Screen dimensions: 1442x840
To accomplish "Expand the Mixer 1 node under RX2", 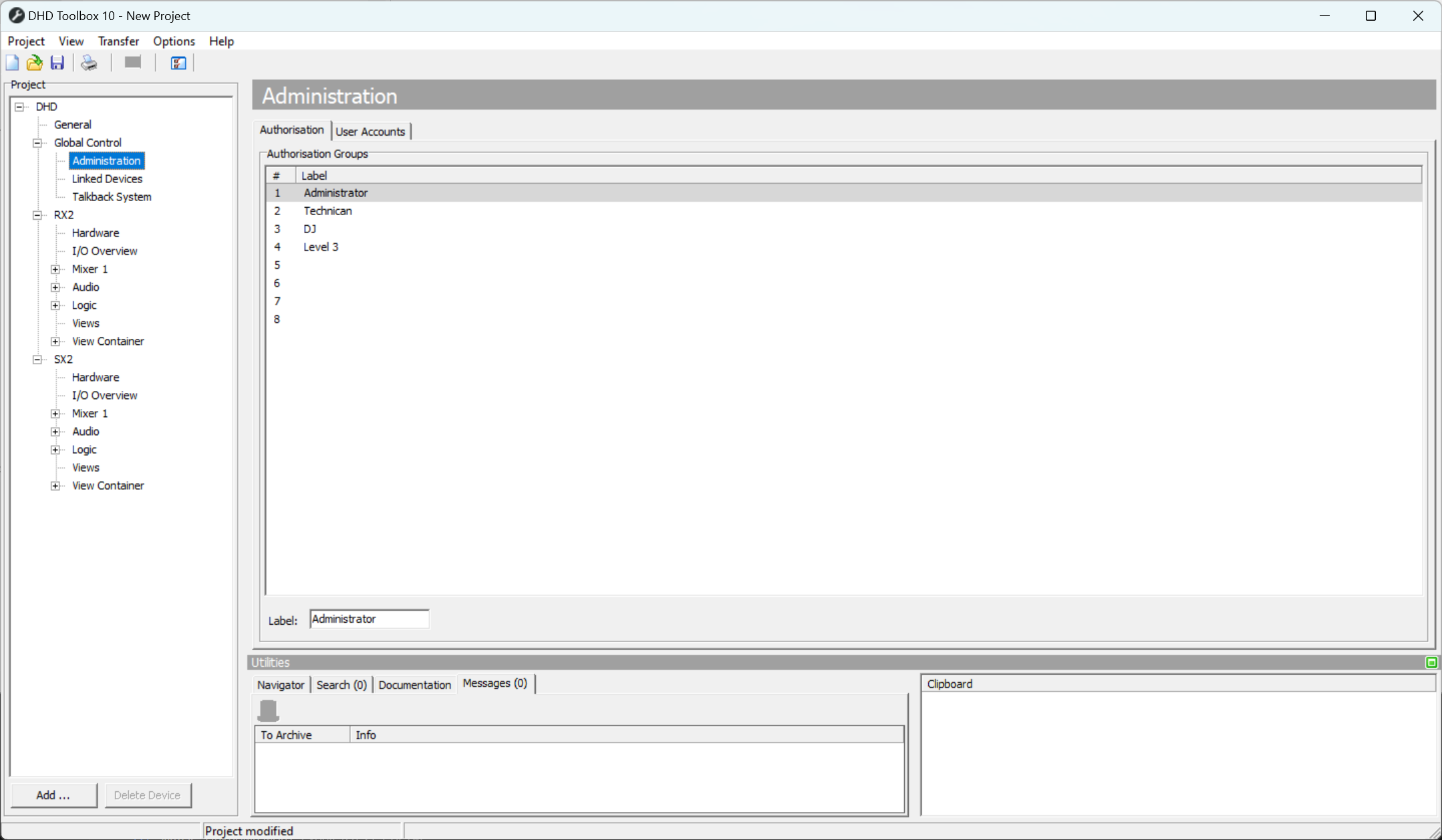I will [x=56, y=269].
